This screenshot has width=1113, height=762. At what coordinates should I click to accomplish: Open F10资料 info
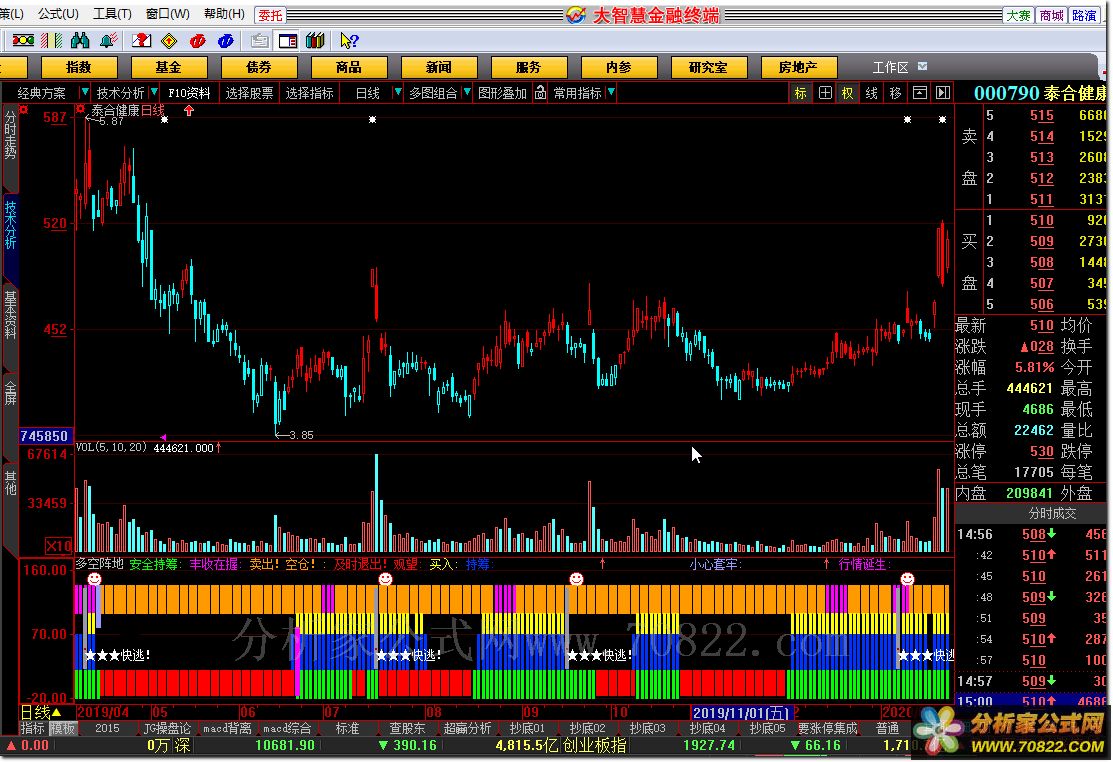point(189,92)
